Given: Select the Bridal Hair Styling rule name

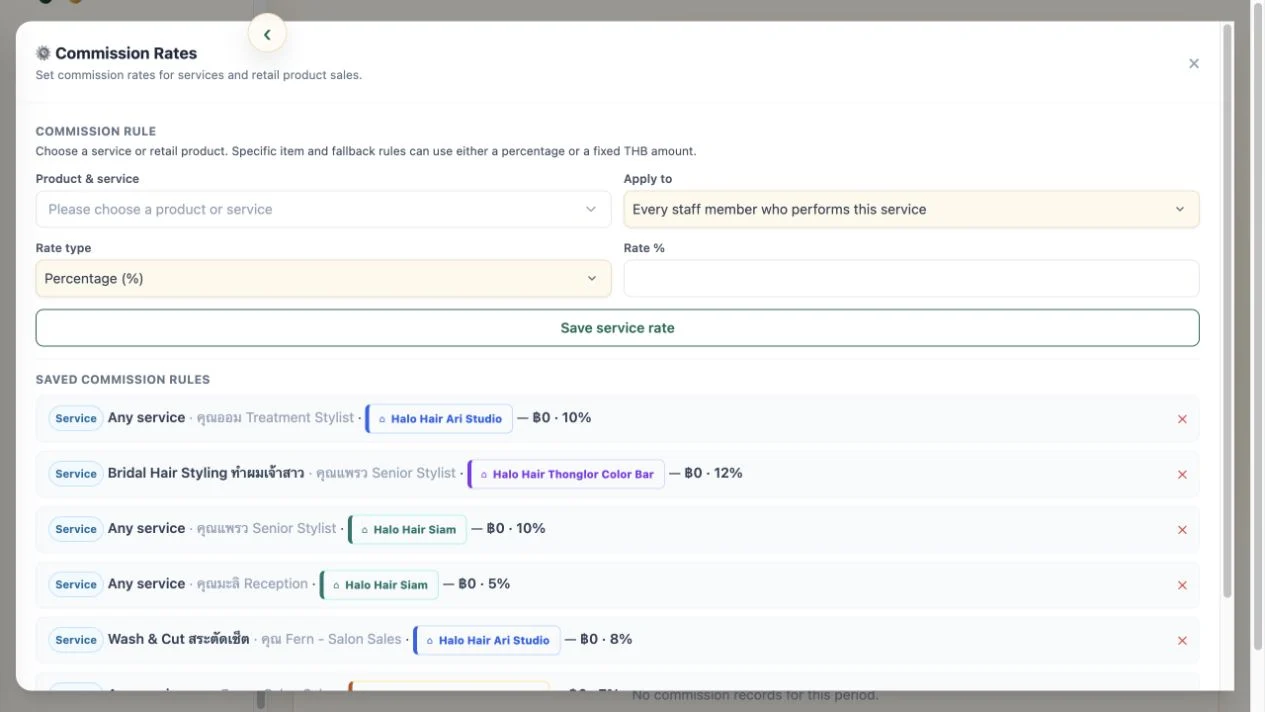Looking at the screenshot, I should (206, 473).
